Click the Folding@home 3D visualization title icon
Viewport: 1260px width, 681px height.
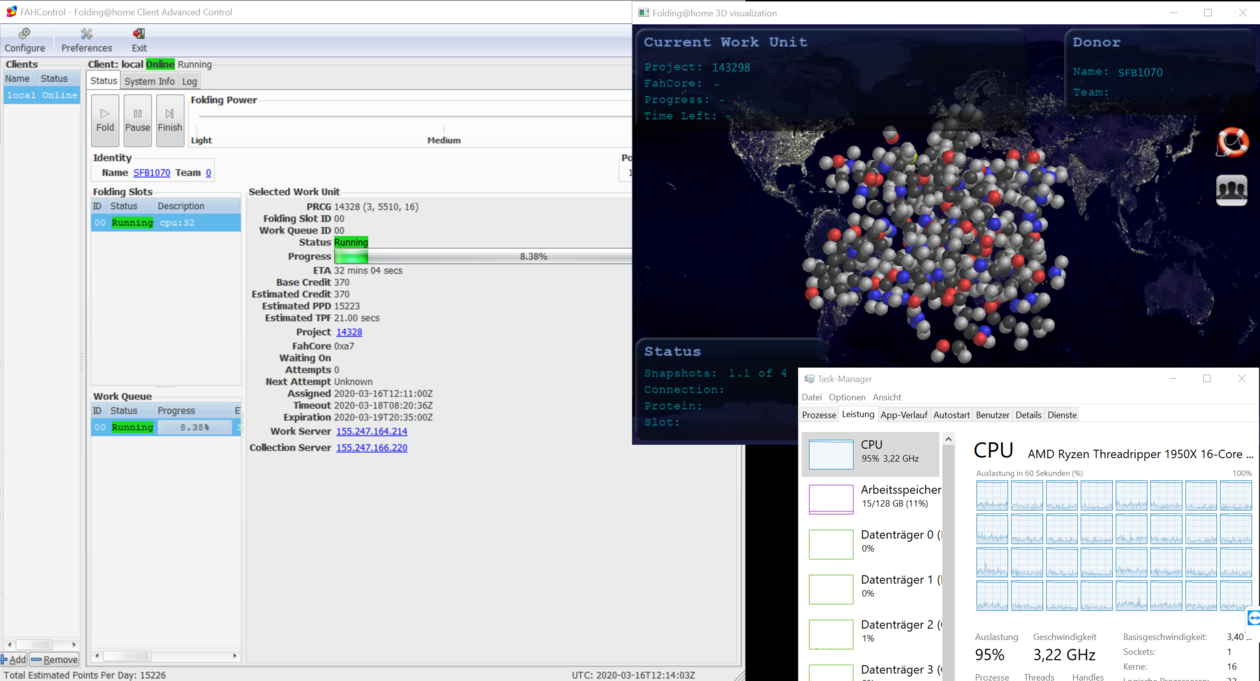[x=644, y=13]
